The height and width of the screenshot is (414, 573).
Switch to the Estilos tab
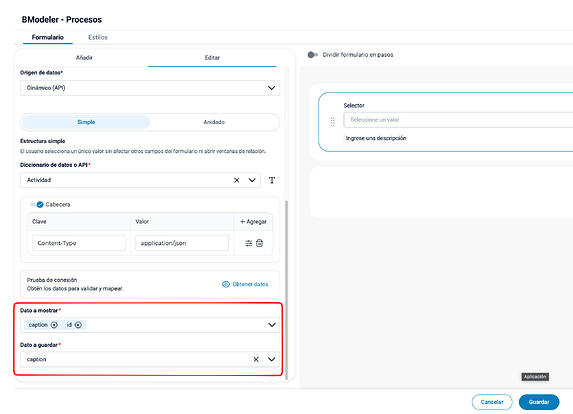[x=98, y=37]
